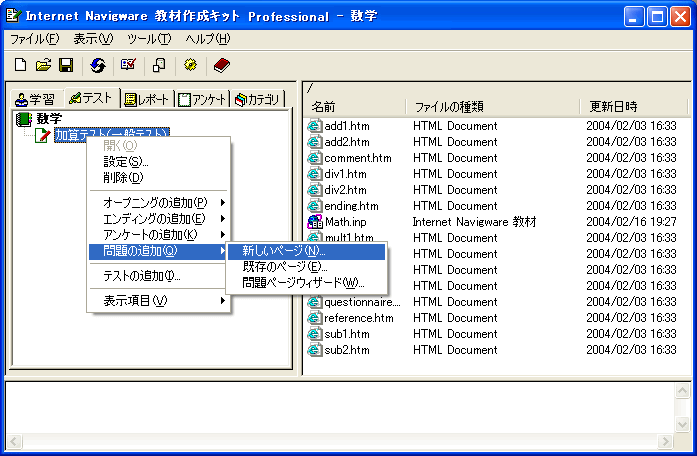Sort by 名前 column header
697x456 pixels.
pos(356,107)
